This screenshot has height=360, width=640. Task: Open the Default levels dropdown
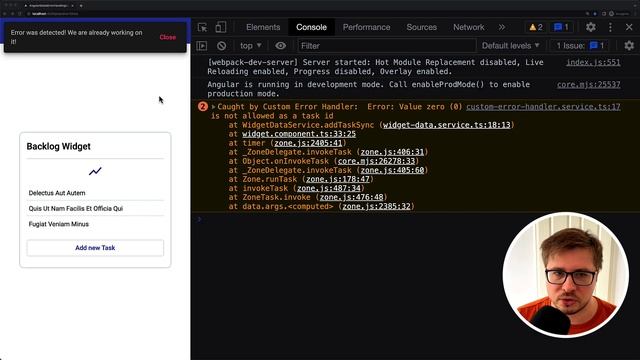[510, 46]
